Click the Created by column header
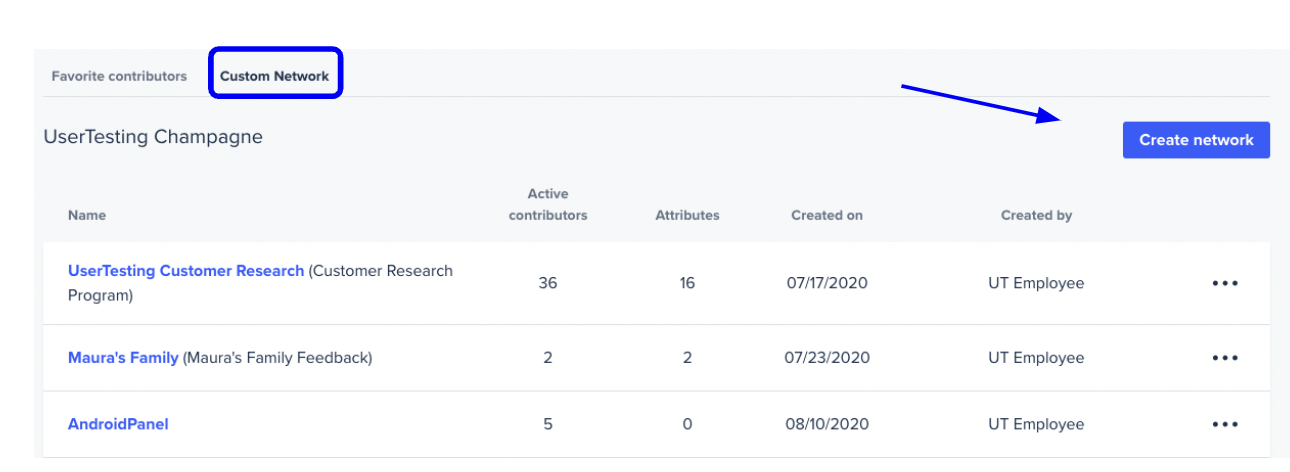The height and width of the screenshot is (472, 1290). coord(1036,215)
